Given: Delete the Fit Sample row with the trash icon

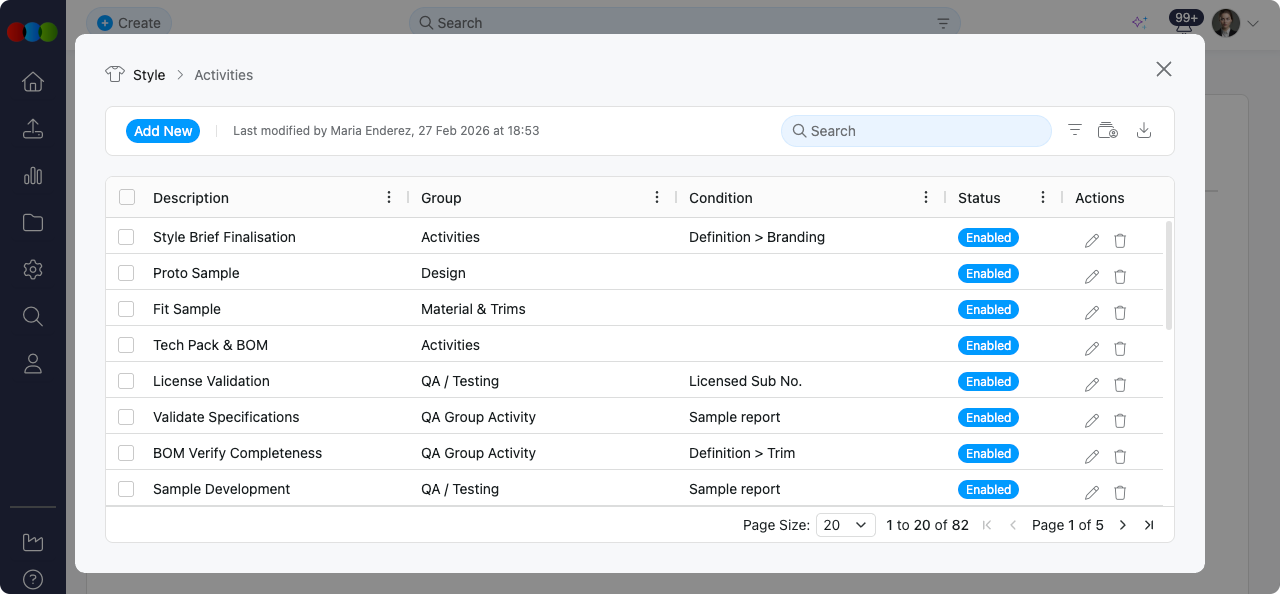Looking at the screenshot, I should click(x=1120, y=312).
